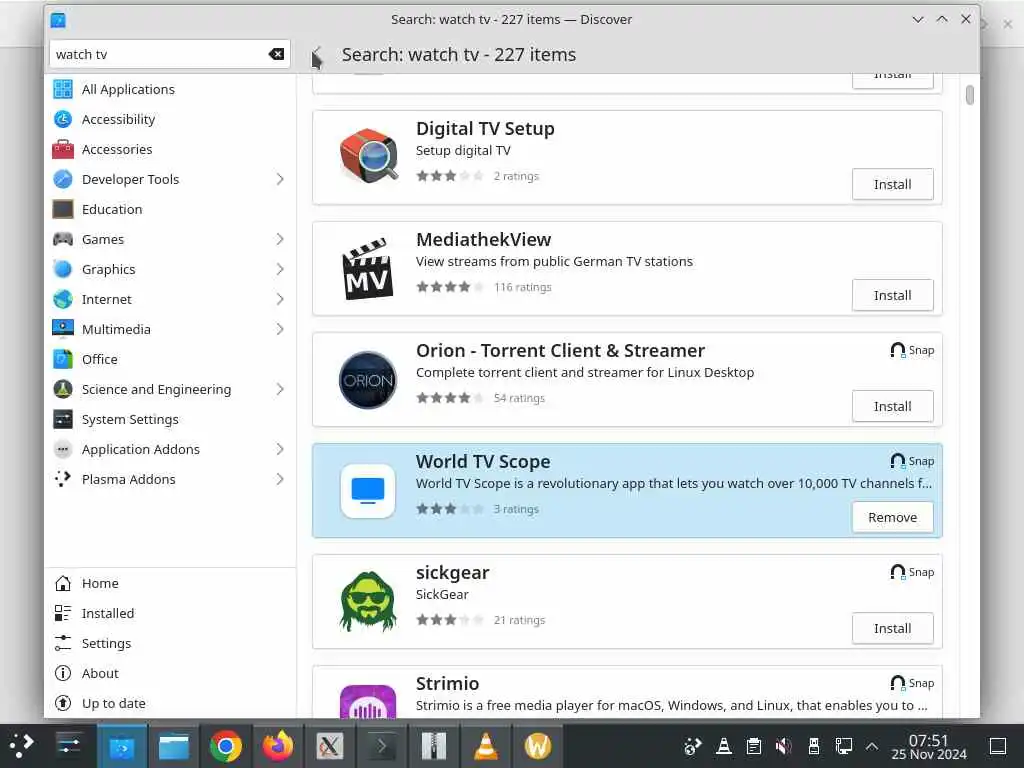
Task: Open the Education category
Action: tap(168, 209)
